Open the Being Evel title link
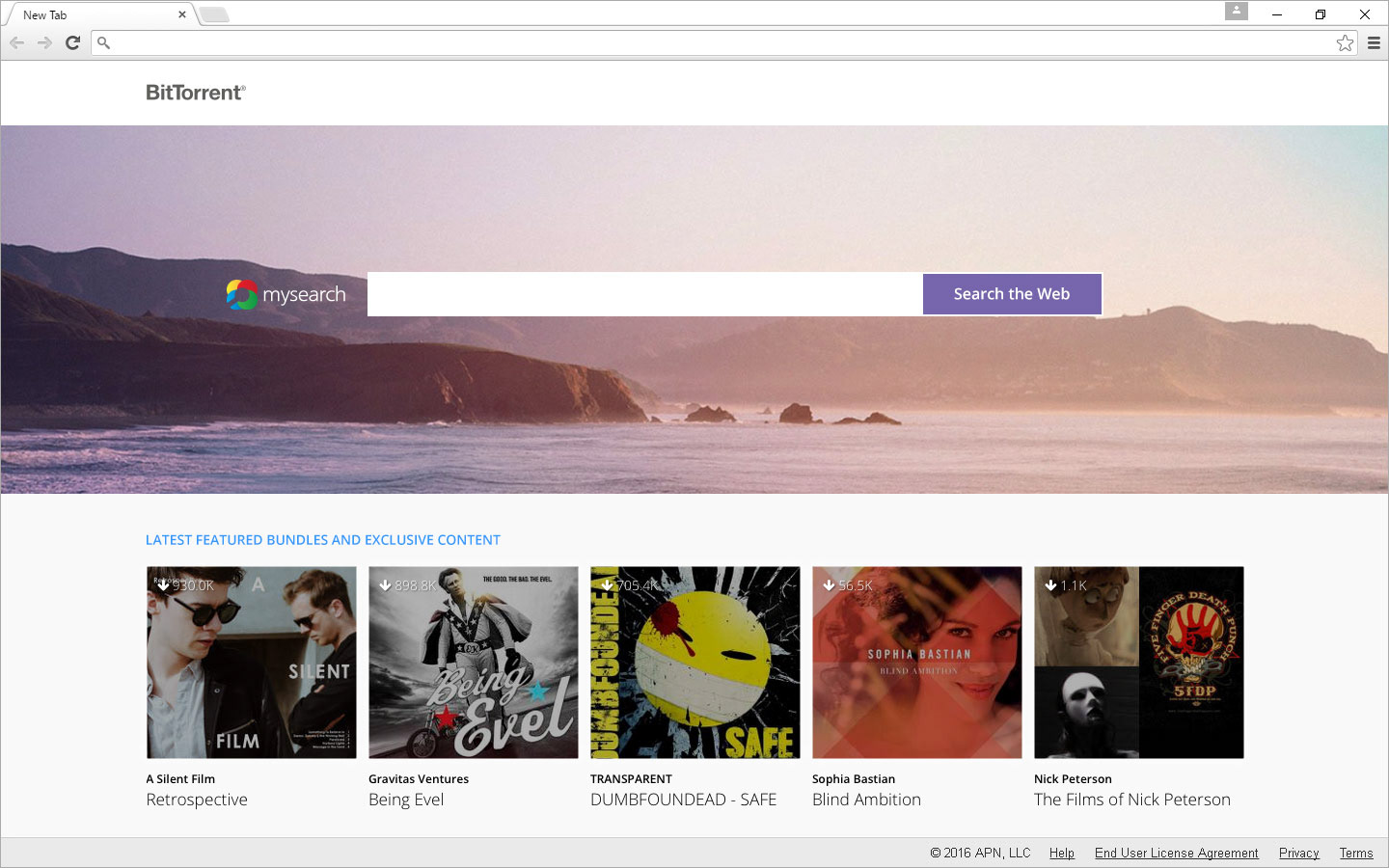Screen dimensions: 1389x868 [x=406, y=800]
